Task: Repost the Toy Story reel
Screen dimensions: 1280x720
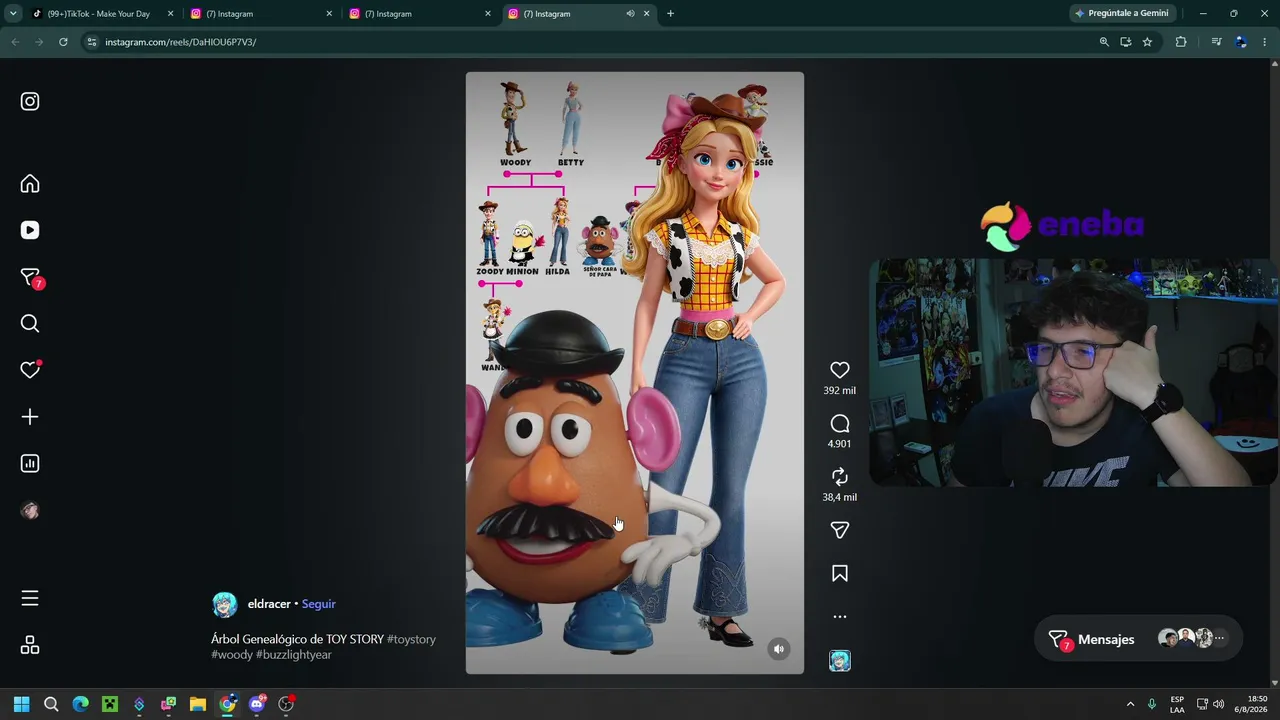Action: click(840, 477)
